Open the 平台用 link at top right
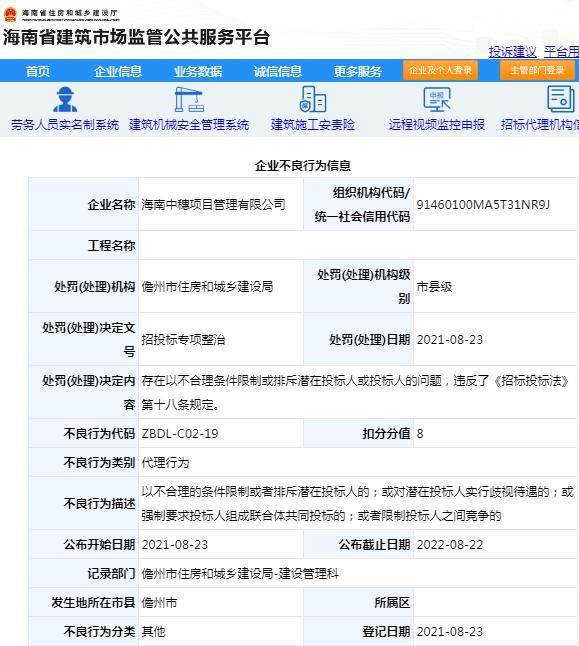579x646 pixels. click(x=561, y=52)
